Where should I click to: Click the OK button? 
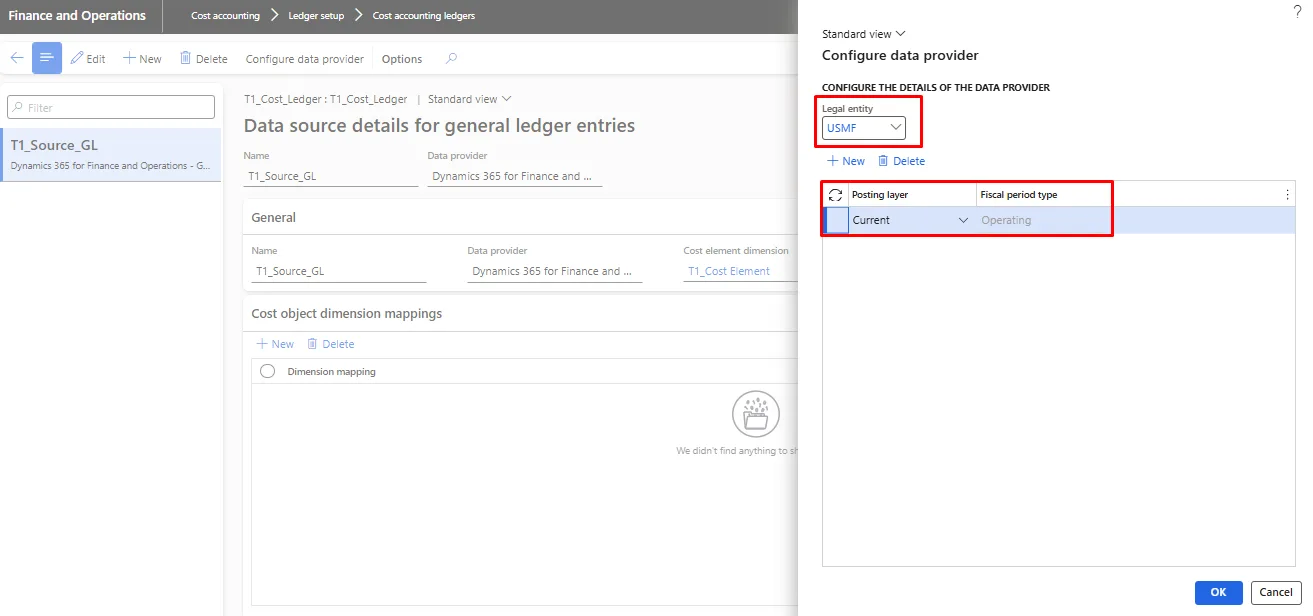pyautogui.click(x=1218, y=592)
